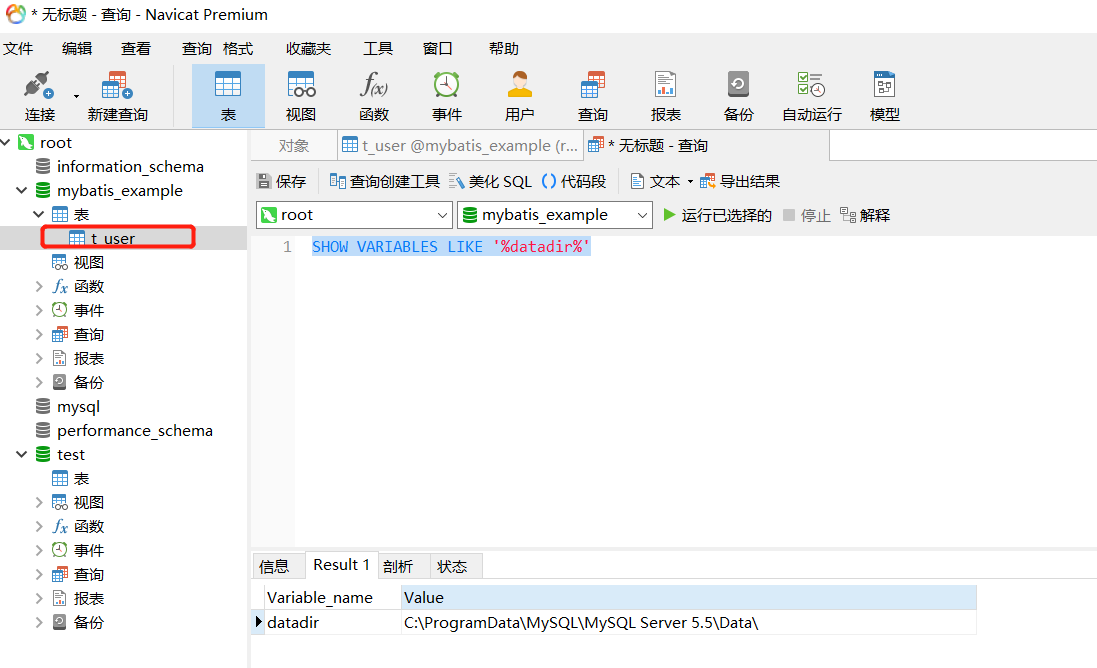Open the 文本 dropdown arrow
Image resolution: width=1097 pixels, height=668 pixels.
click(690, 182)
